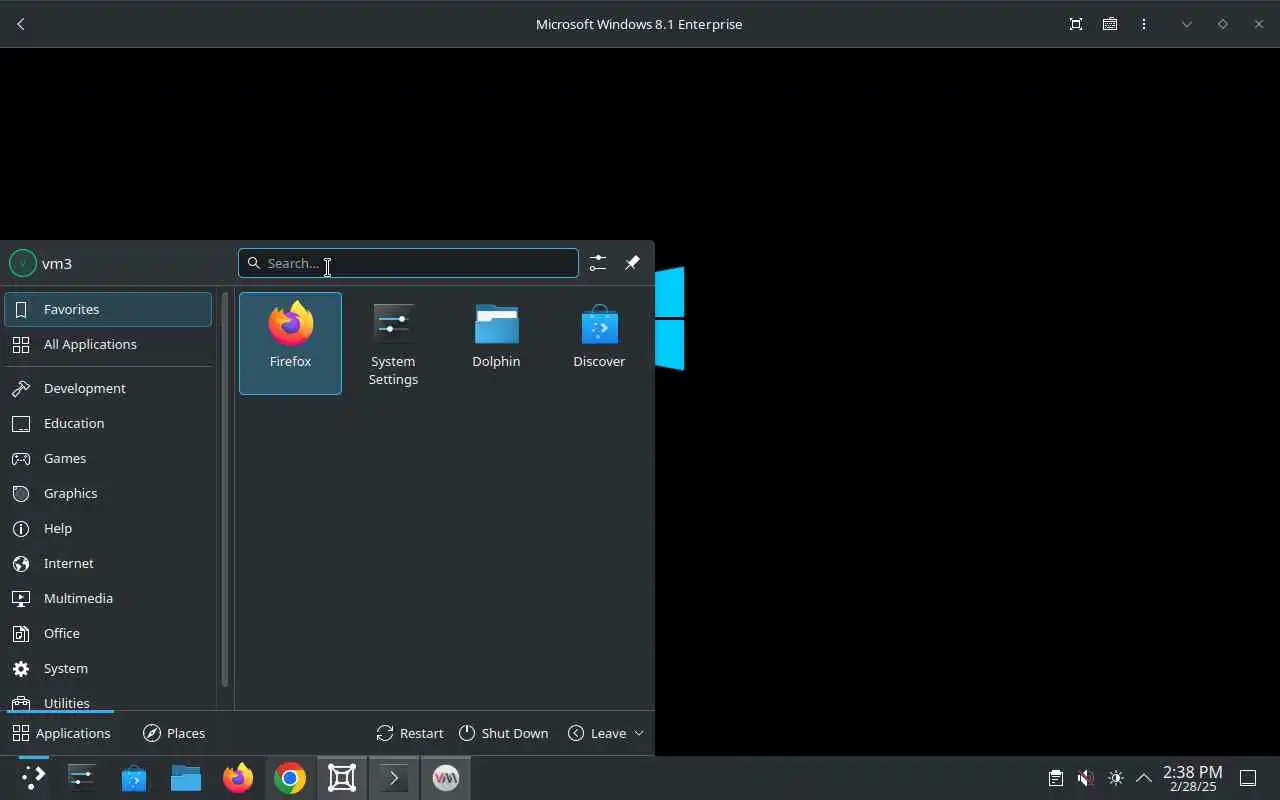Viewport: 1280px width, 800px height.
Task: Open the Development category
Action: pos(108,388)
